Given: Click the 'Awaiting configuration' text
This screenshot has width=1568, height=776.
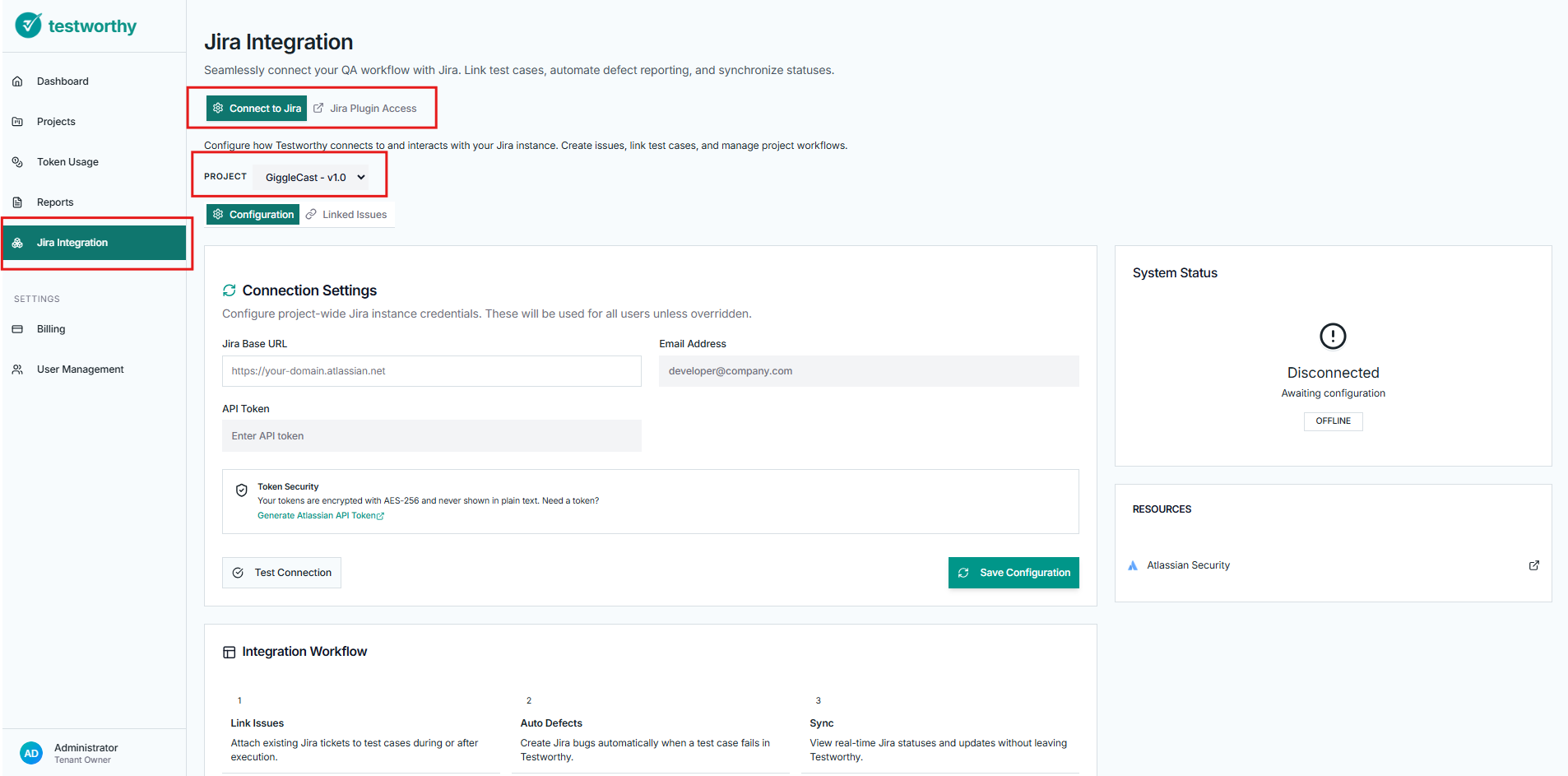Looking at the screenshot, I should [x=1333, y=393].
